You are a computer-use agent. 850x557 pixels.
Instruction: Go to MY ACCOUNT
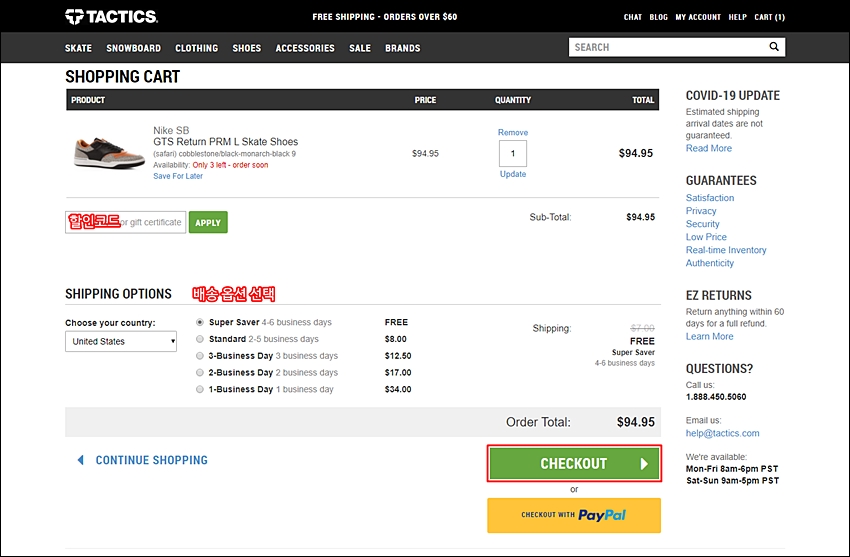coord(698,17)
